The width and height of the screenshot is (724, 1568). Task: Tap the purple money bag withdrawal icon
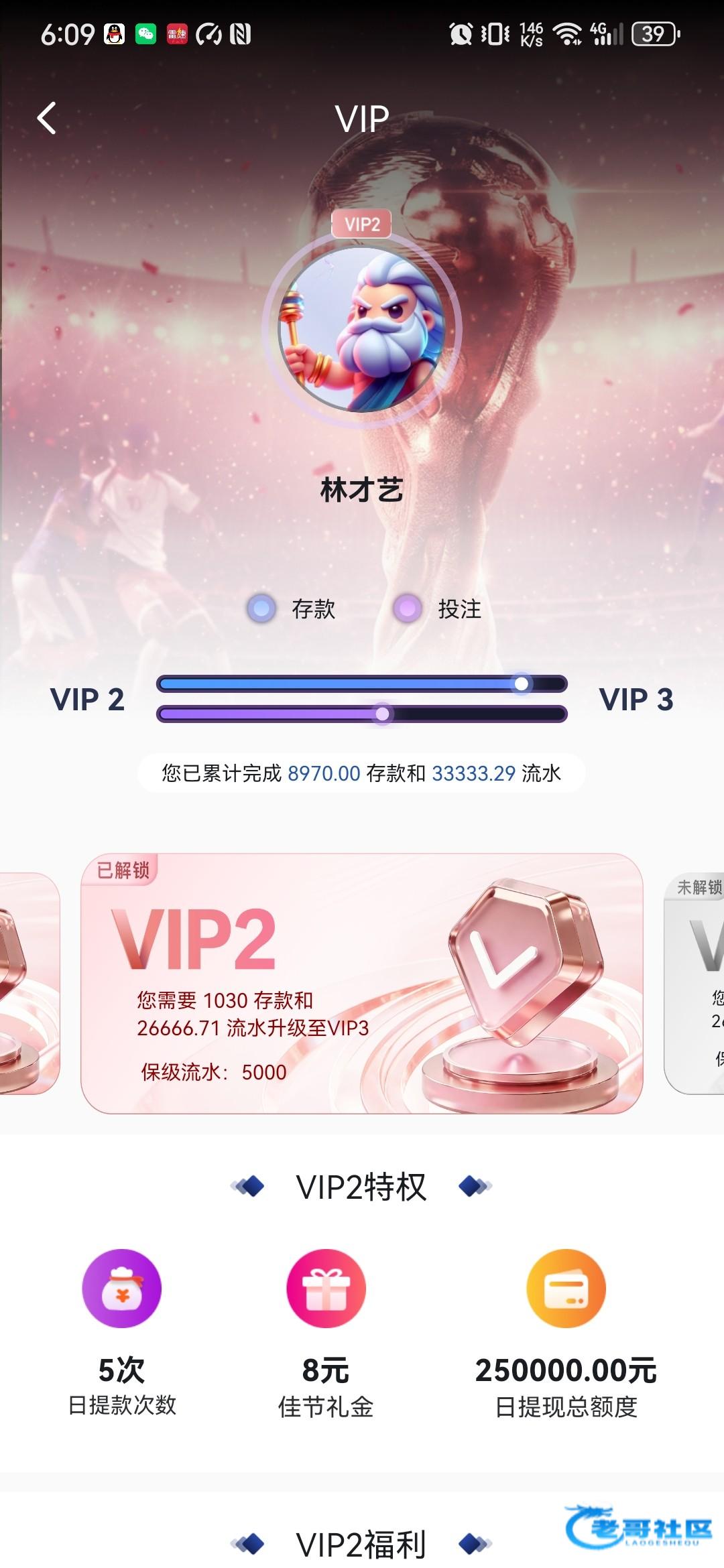[x=122, y=1288]
